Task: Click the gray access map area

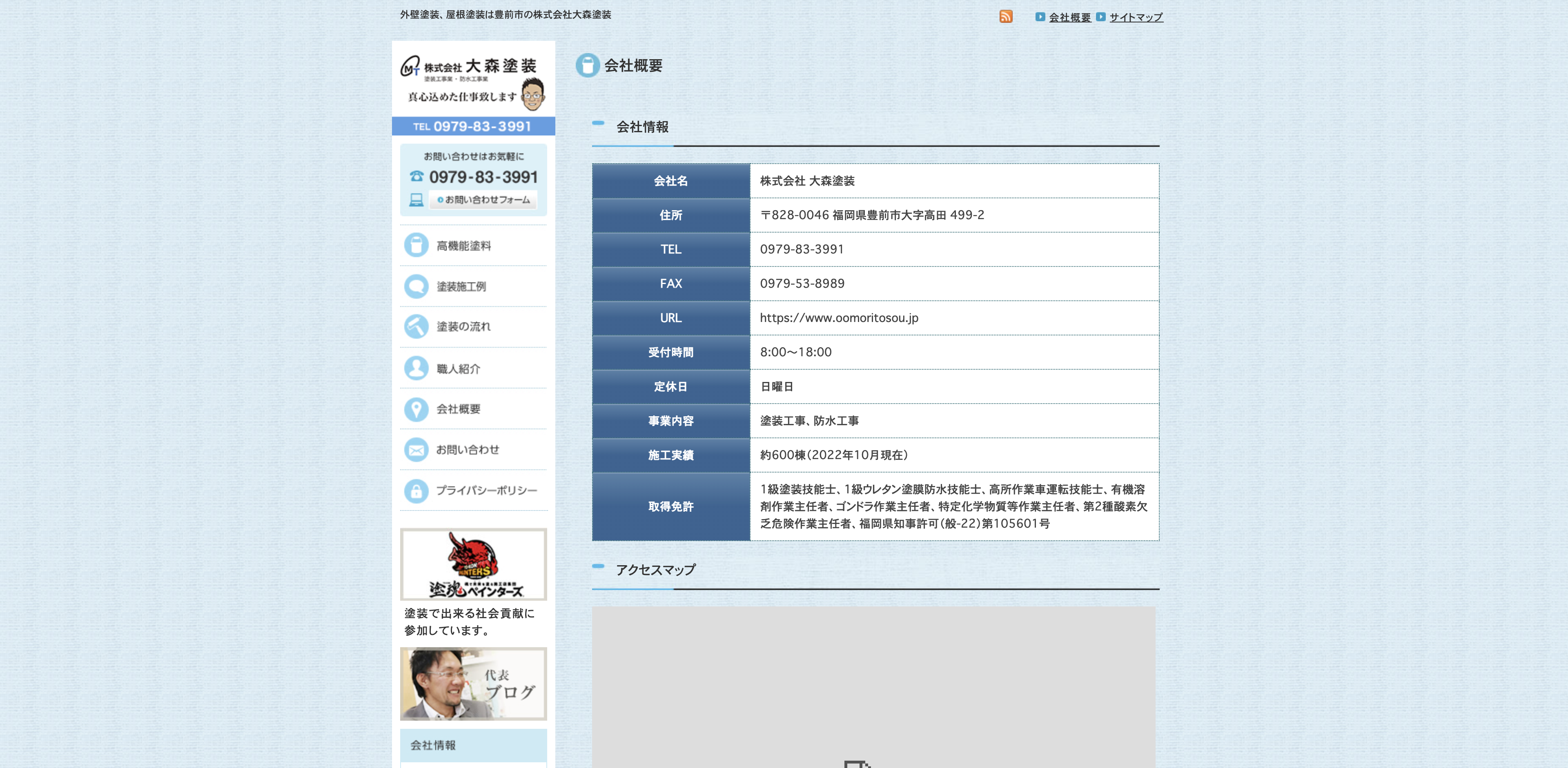Action: [x=873, y=687]
